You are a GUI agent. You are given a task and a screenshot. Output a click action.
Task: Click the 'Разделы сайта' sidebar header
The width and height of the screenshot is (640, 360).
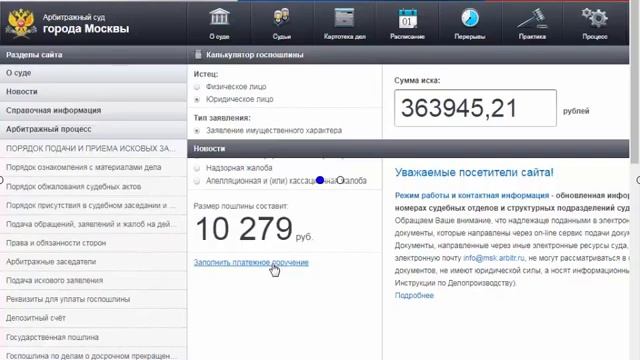93,55
